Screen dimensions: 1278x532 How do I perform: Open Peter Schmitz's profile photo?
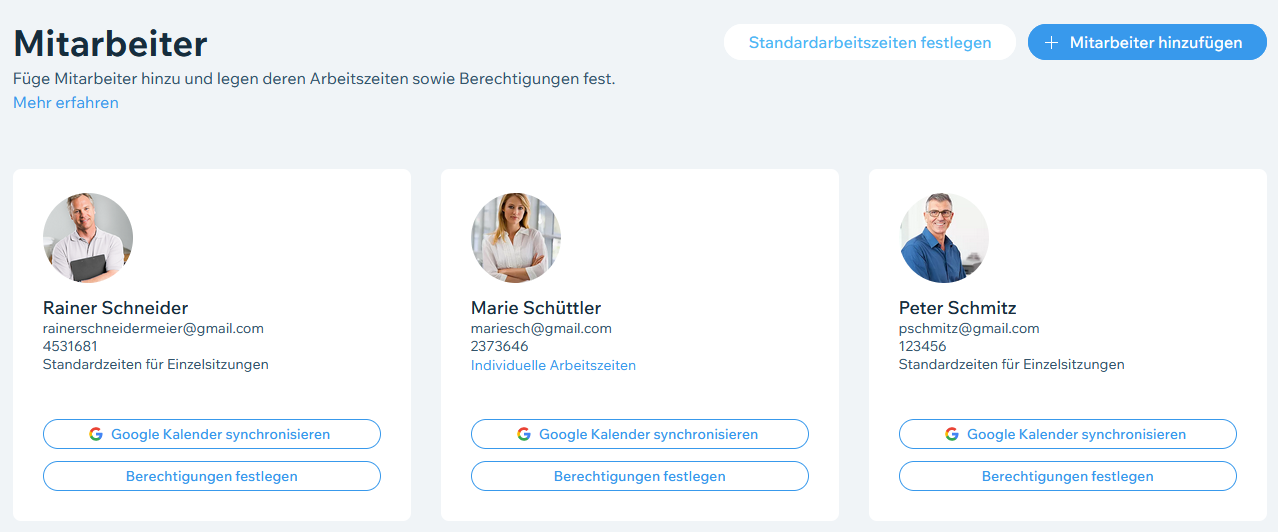pos(944,238)
